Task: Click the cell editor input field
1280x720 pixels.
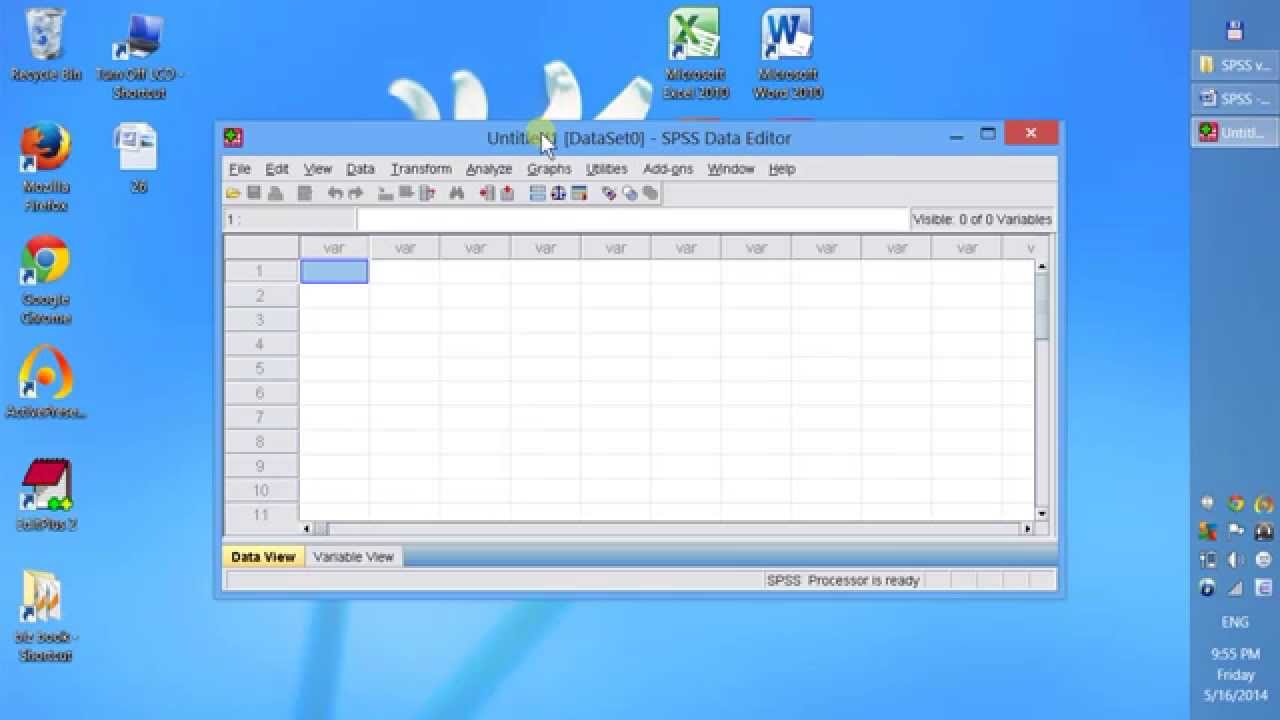Action: (x=632, y=219)
